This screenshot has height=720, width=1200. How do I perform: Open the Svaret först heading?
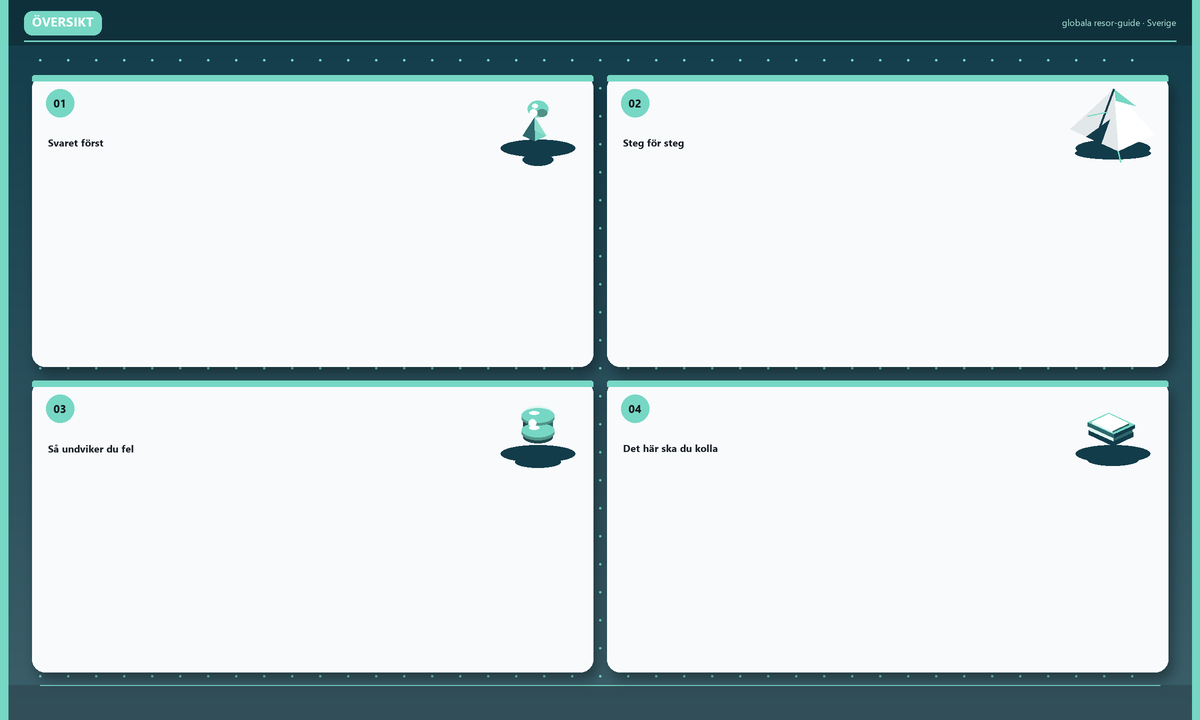coord(76,143)
